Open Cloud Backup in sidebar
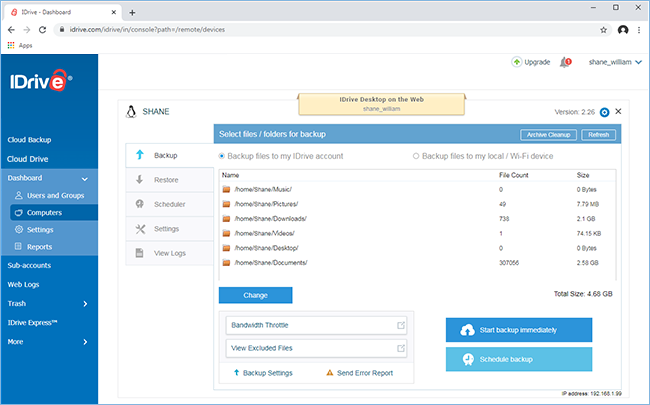This screenshot has height=405, width=650. [29, 140]
